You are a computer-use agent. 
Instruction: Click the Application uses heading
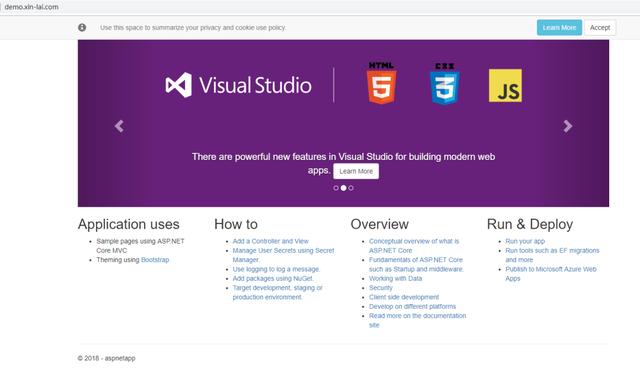pyautogui.click(x=129, y=224)
